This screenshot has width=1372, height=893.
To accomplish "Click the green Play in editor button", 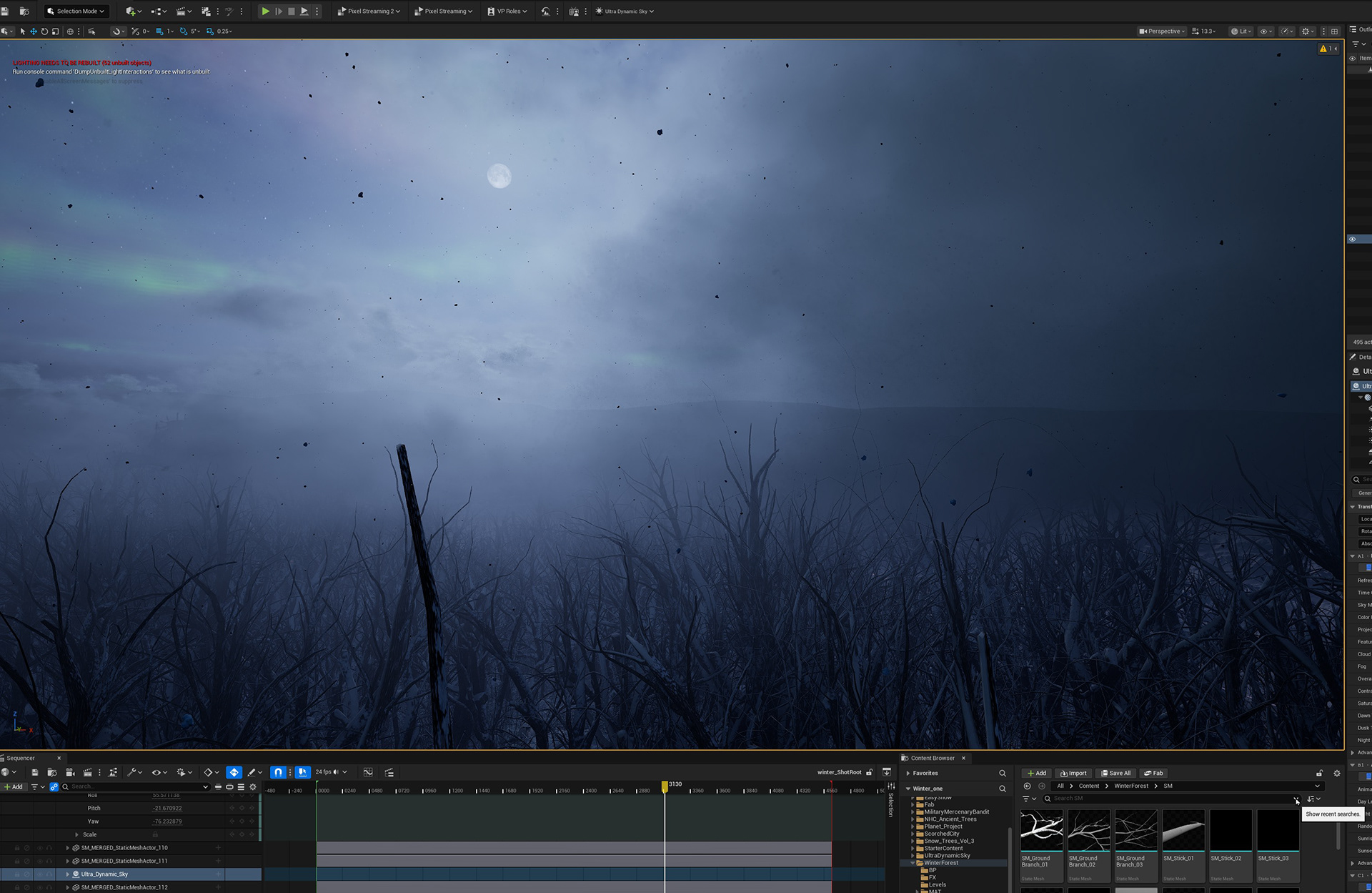I will [x=265, y=11].
